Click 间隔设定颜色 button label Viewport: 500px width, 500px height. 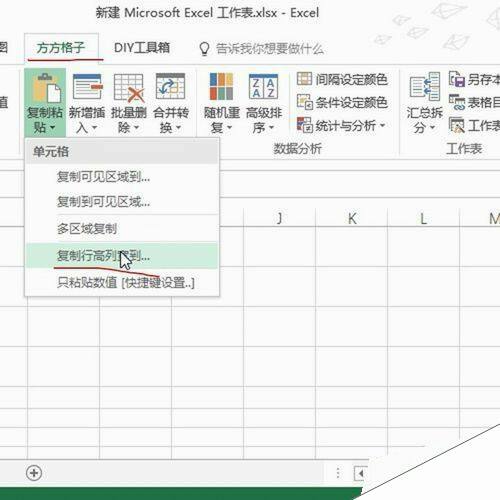(351, 79)
